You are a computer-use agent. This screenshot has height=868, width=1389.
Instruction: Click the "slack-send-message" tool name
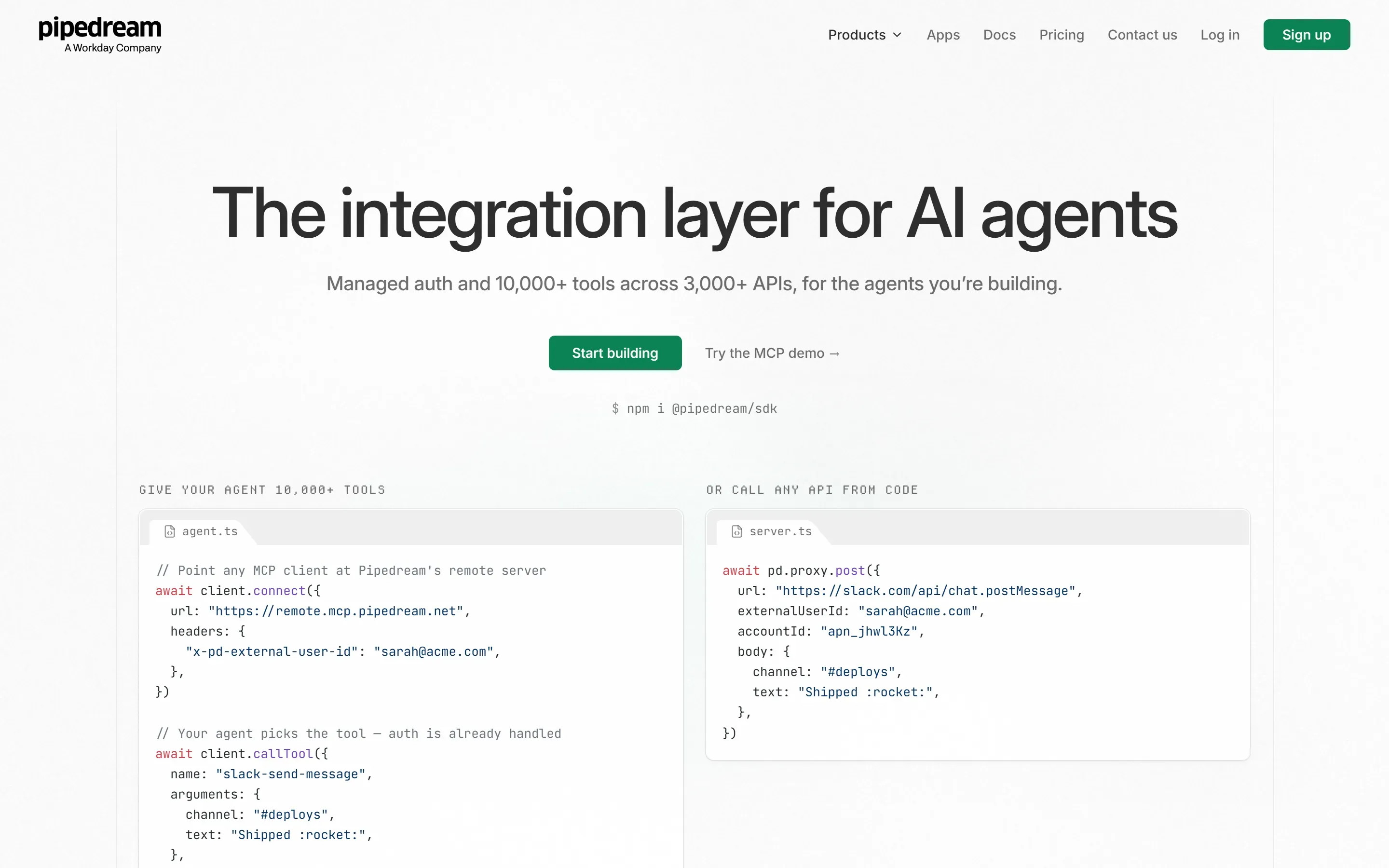290,774
